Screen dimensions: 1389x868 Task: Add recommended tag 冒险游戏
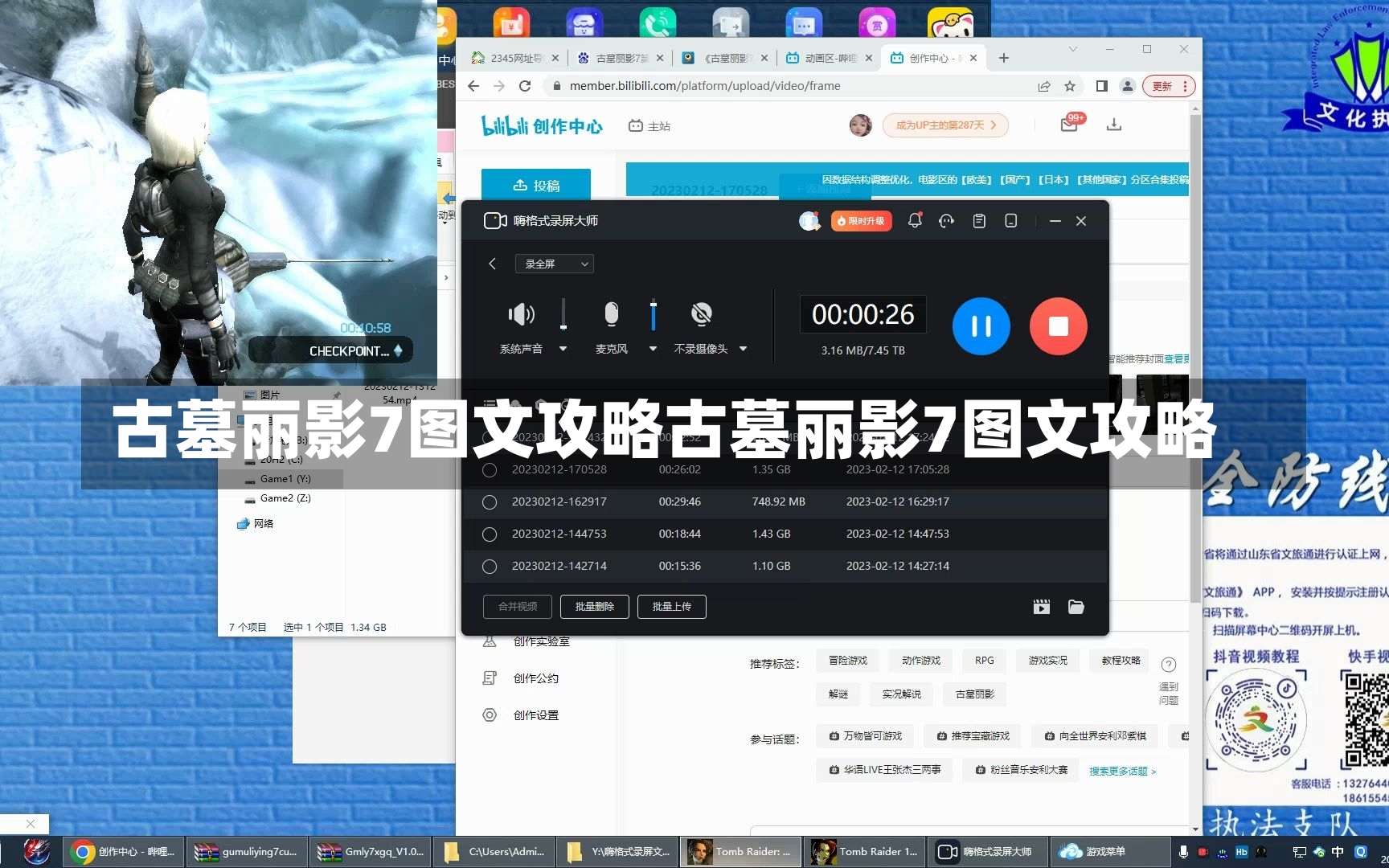click(848, 661)
